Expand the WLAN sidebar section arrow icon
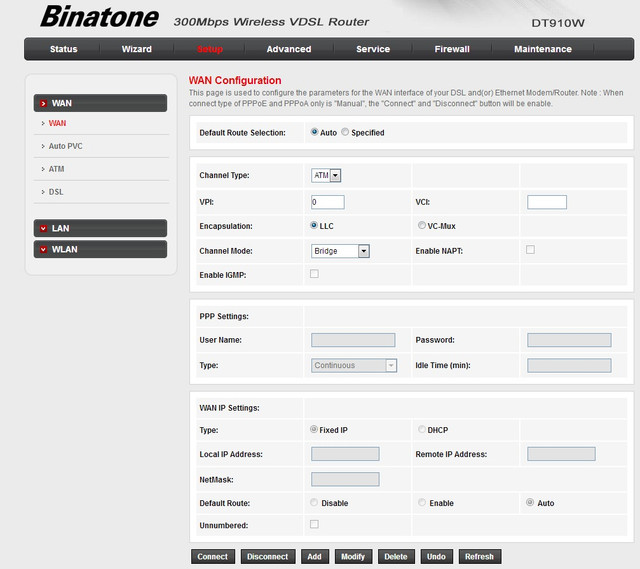This screenshot has height=569, width=640. click(x=43, y=249)
